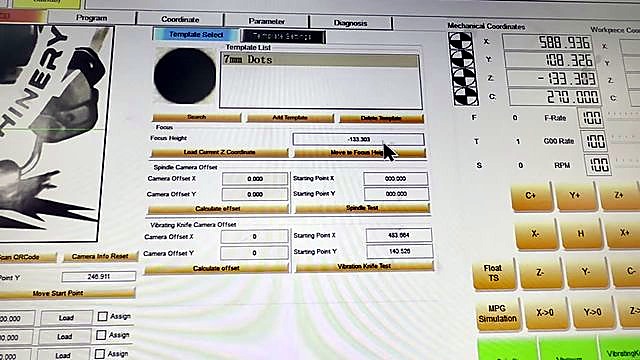Click the second Load button
This screenshot has width=640, height=360.
pyautogui.click(x=64, y=337)
